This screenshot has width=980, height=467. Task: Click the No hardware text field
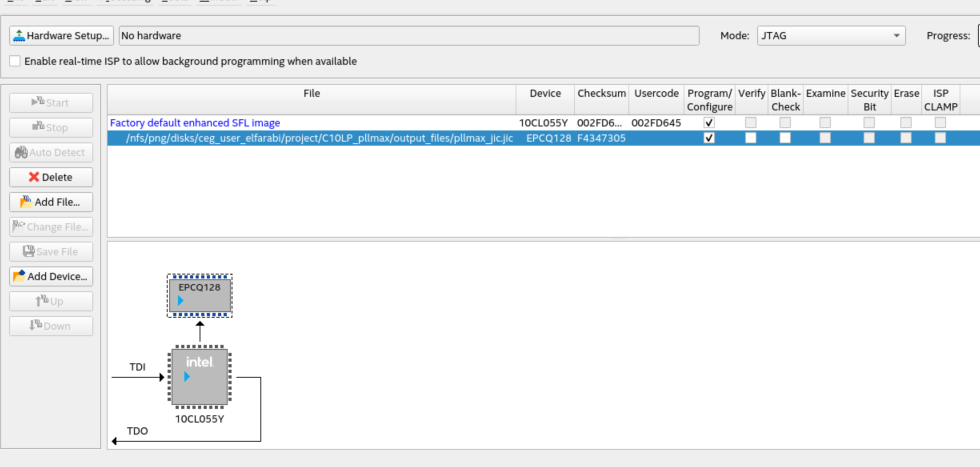[408, 36]
